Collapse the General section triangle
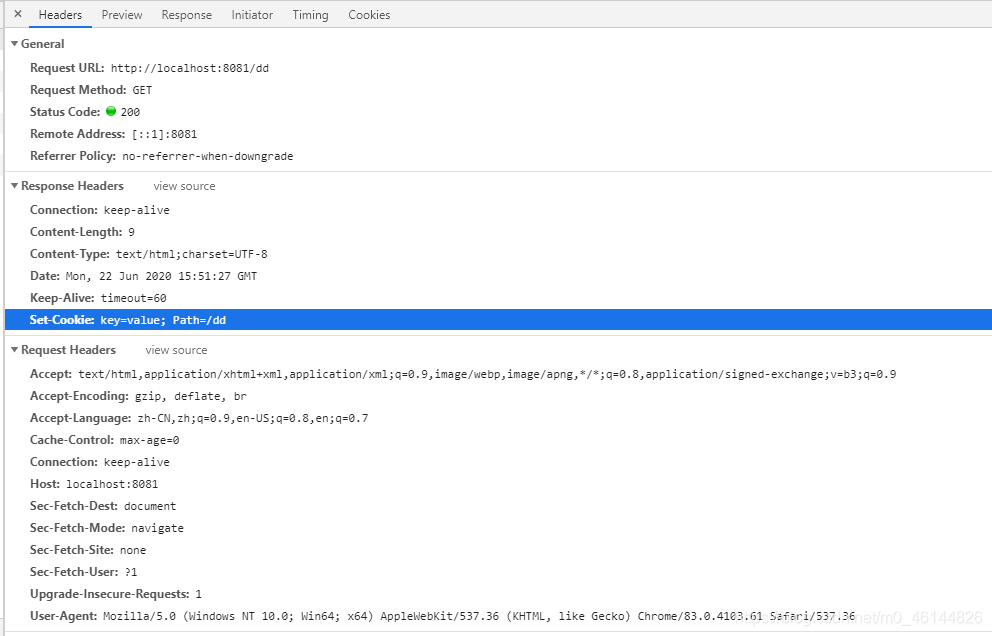 point(14,44)
